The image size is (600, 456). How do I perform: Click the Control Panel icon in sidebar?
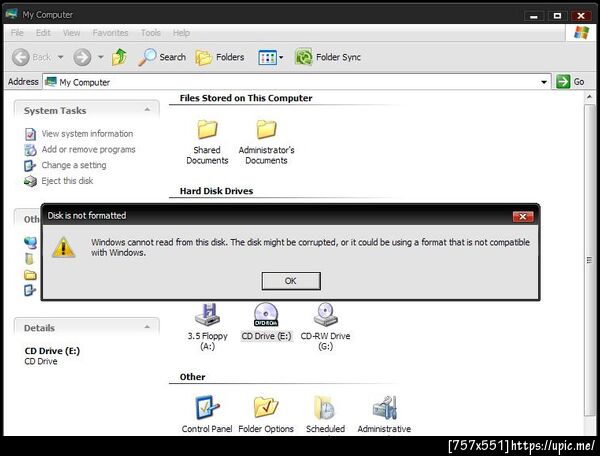pyautogui.click(x=30, y=290)
